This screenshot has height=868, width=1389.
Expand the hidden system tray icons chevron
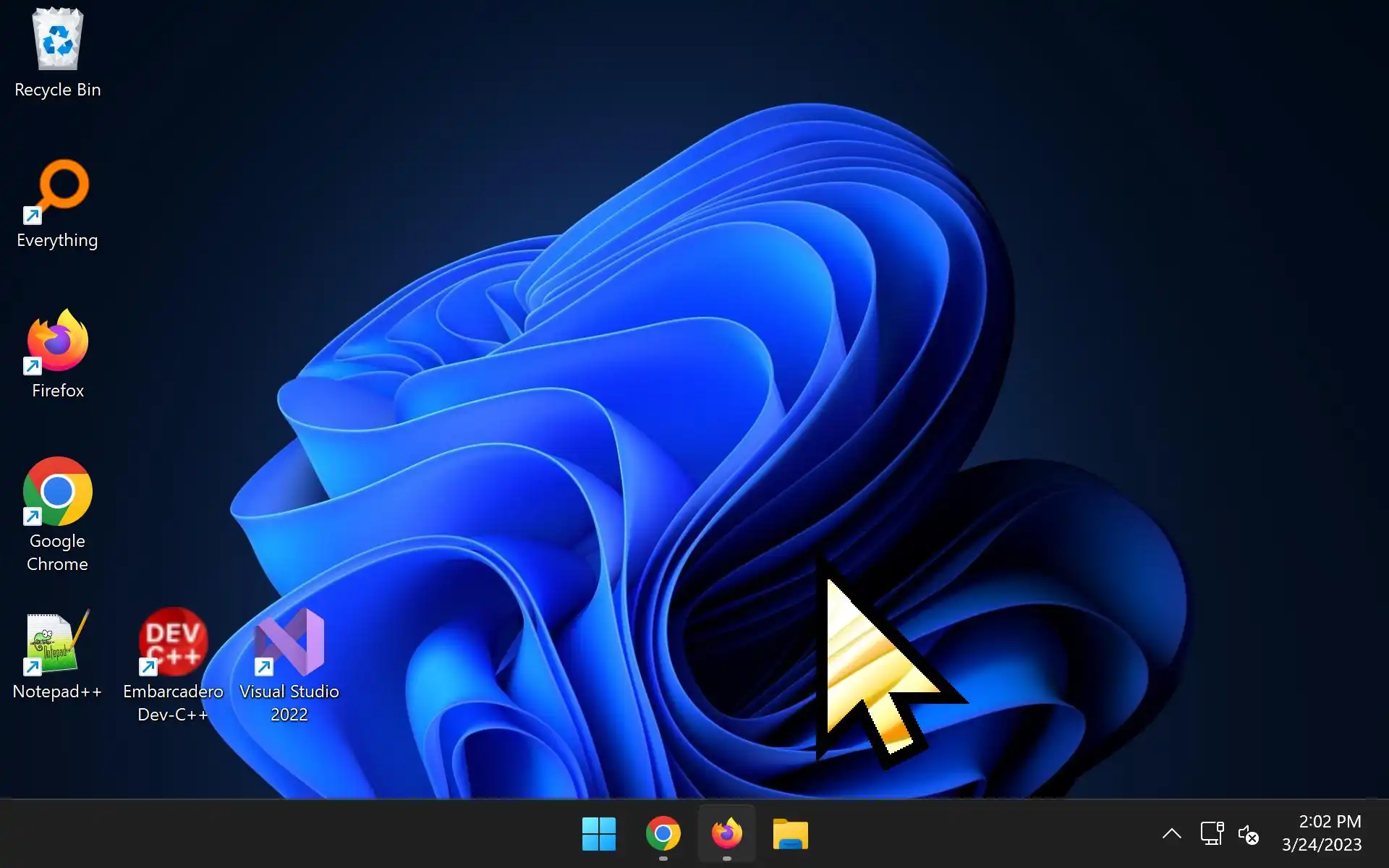coord(1172,834)
